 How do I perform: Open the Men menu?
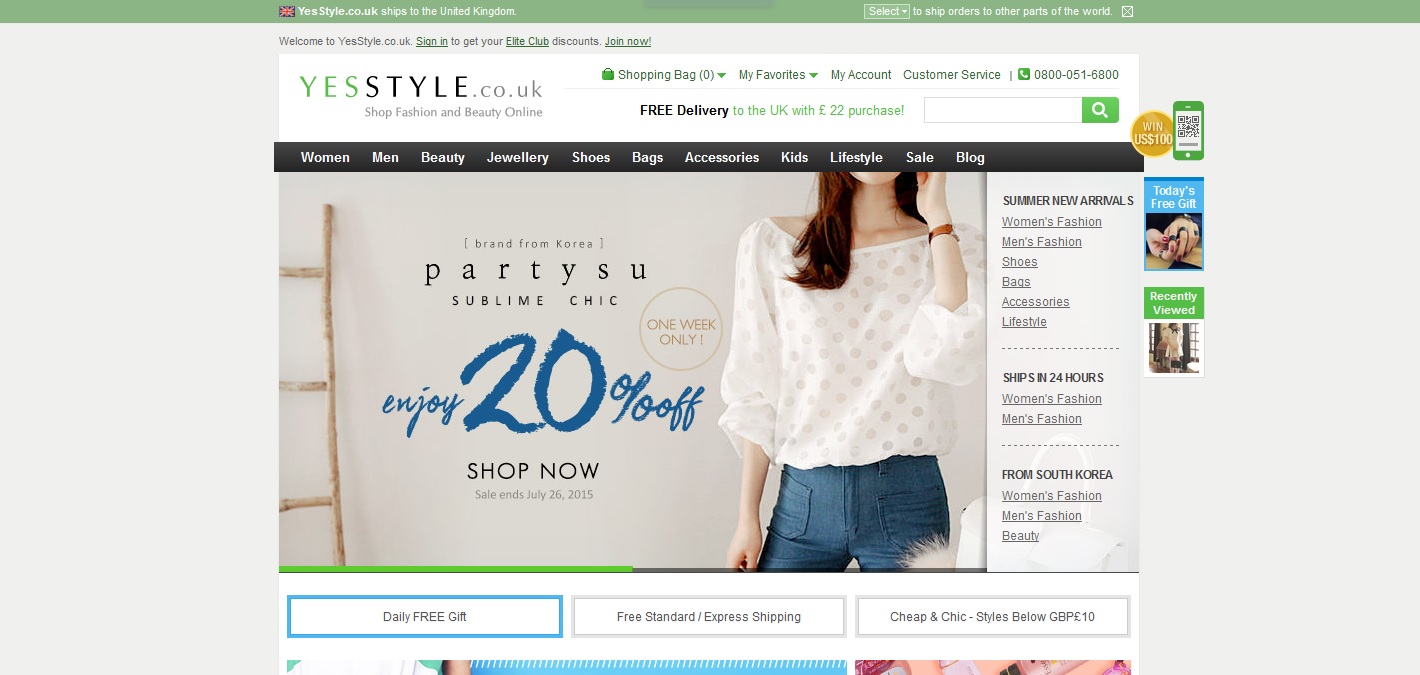[x=385, y=157]
